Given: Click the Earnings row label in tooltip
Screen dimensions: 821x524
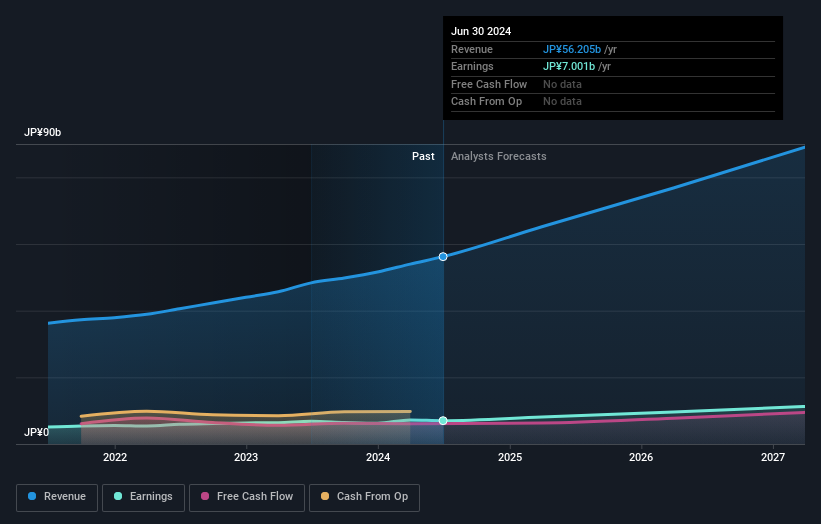Looking at the screenshot, I should (472, 66).
